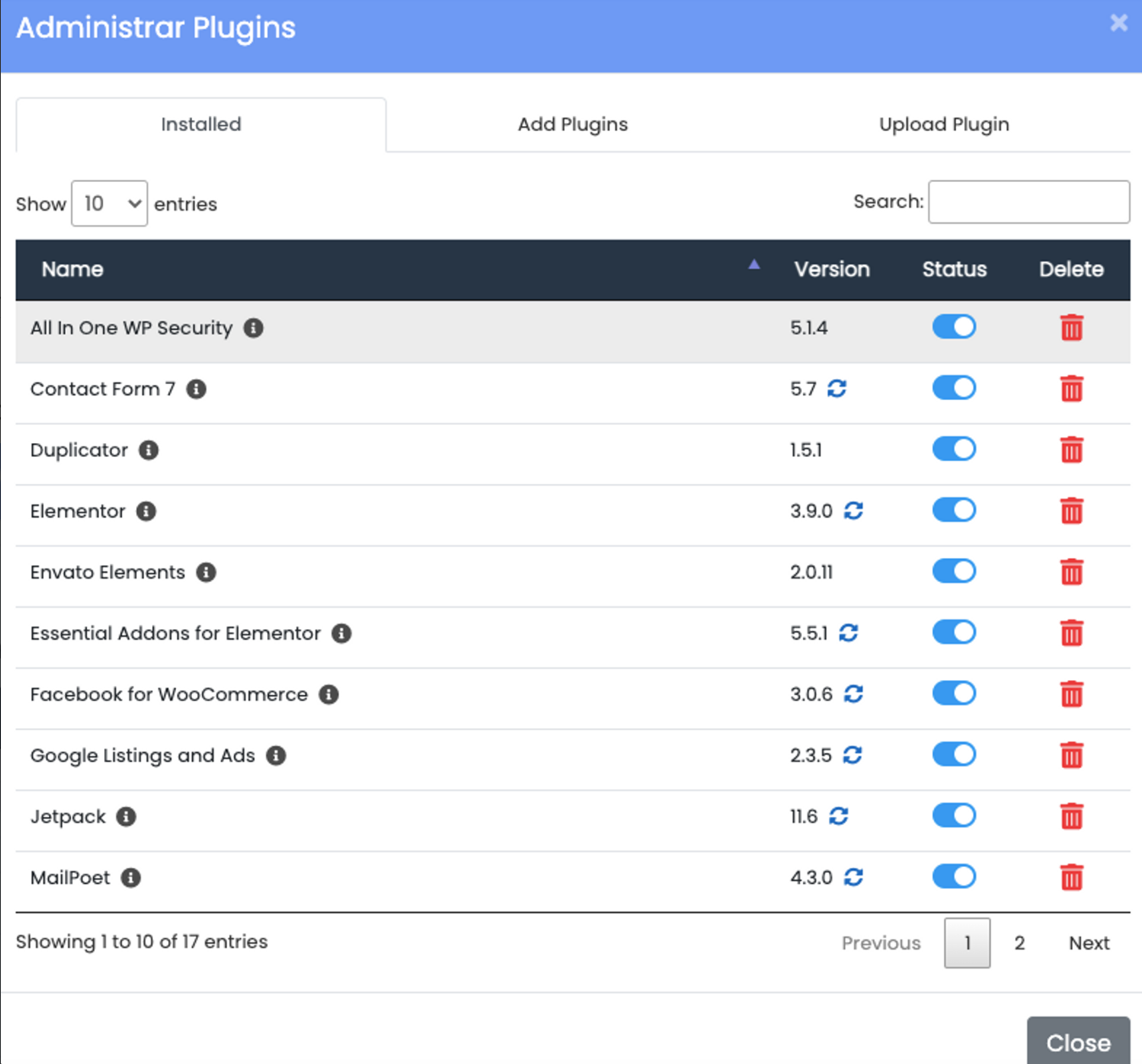
Task: Show info for Jetpack plugin
Action: [126, 817]
